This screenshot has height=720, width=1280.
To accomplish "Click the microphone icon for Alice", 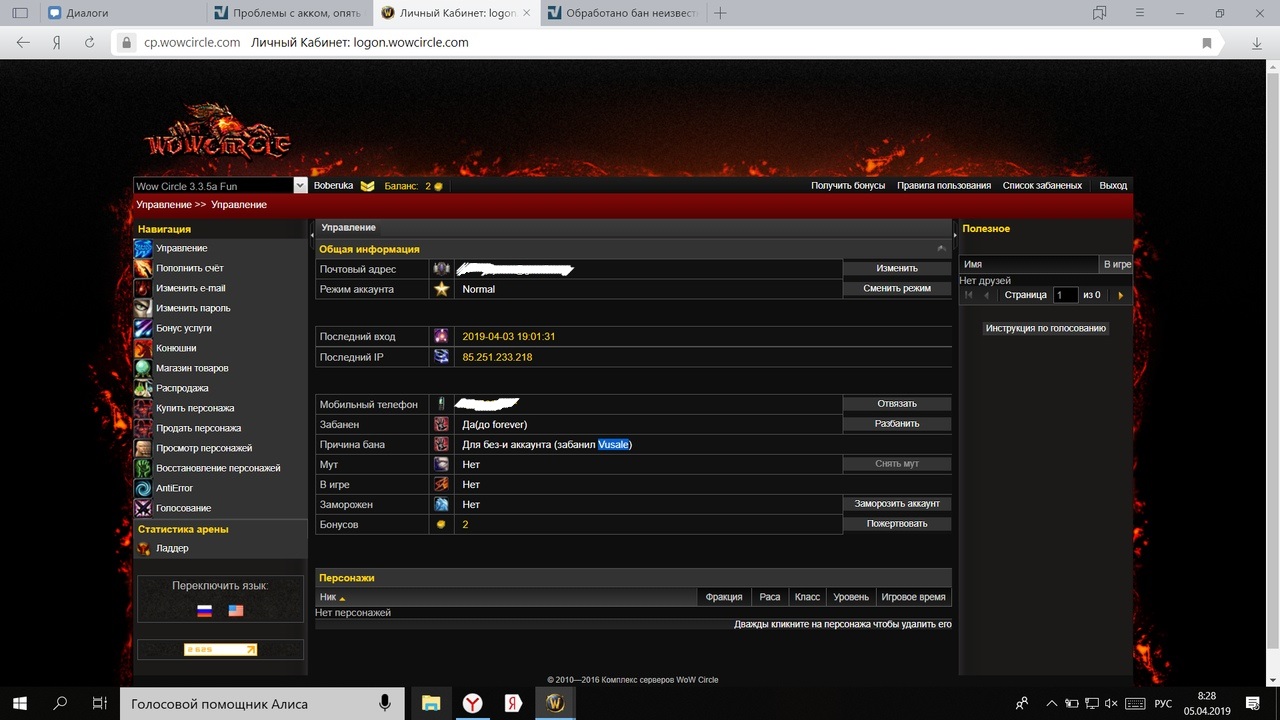I will coord(385,703).
